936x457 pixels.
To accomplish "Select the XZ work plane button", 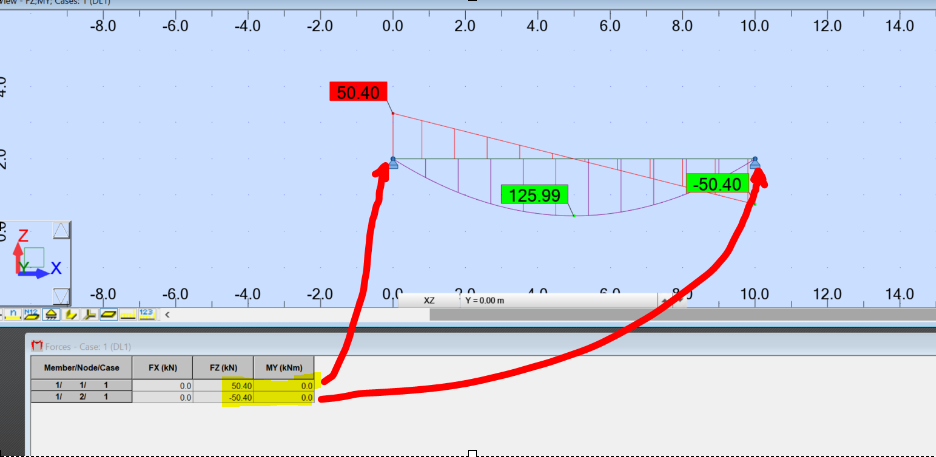I will (429, 300).
